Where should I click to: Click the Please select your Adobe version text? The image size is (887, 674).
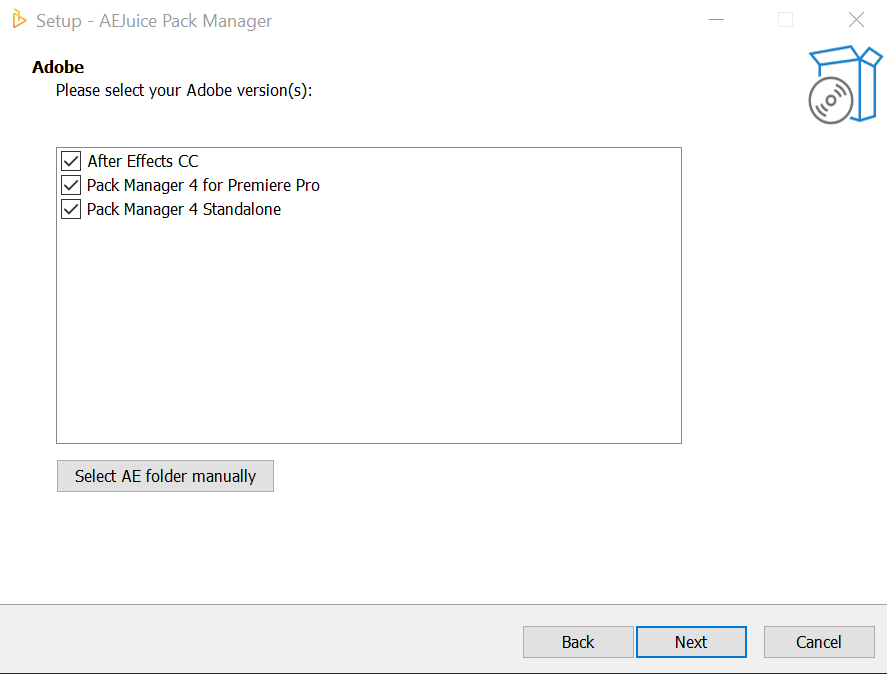(184, 90)
